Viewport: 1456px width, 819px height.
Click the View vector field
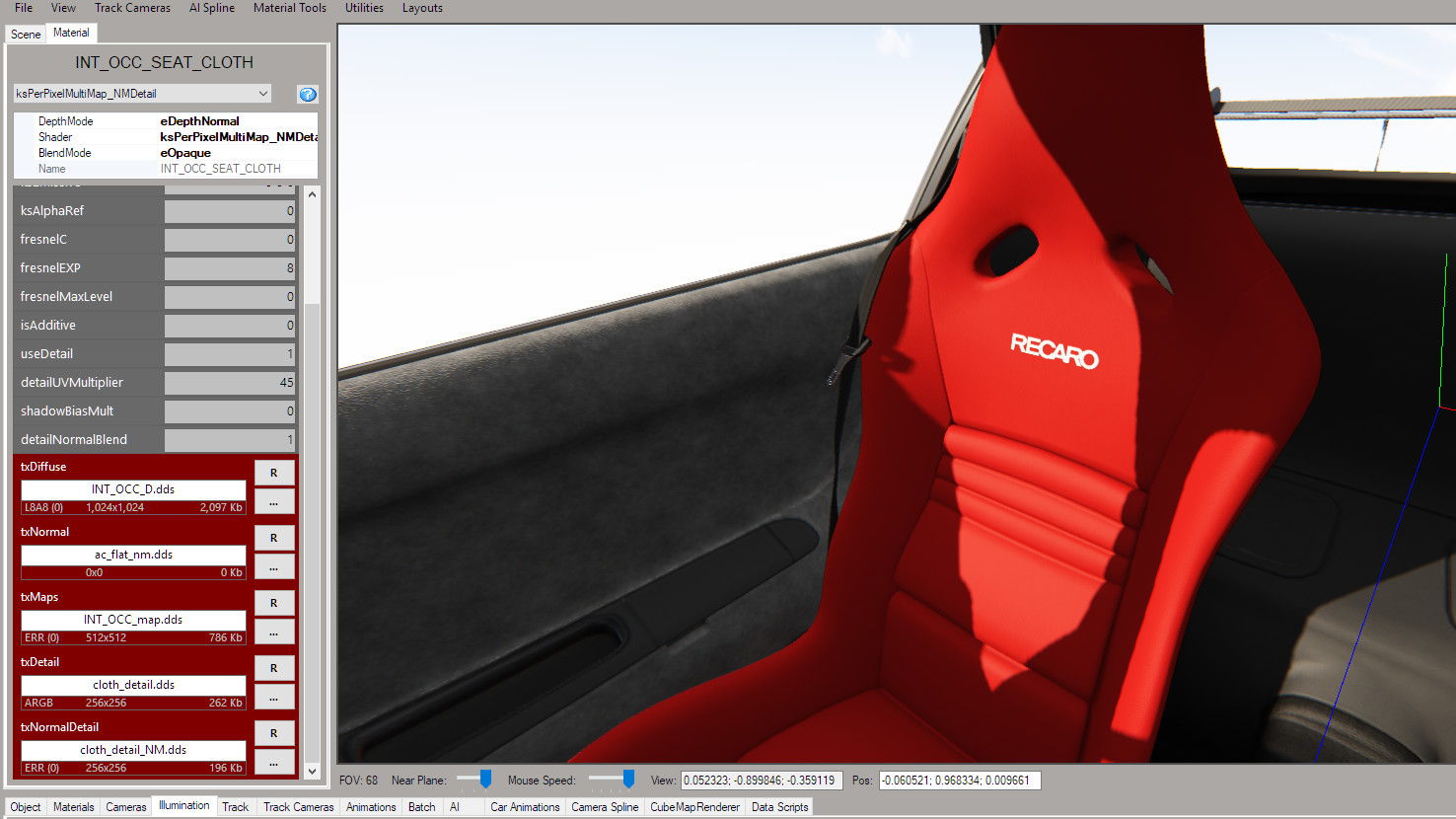(x=762, y=781)
